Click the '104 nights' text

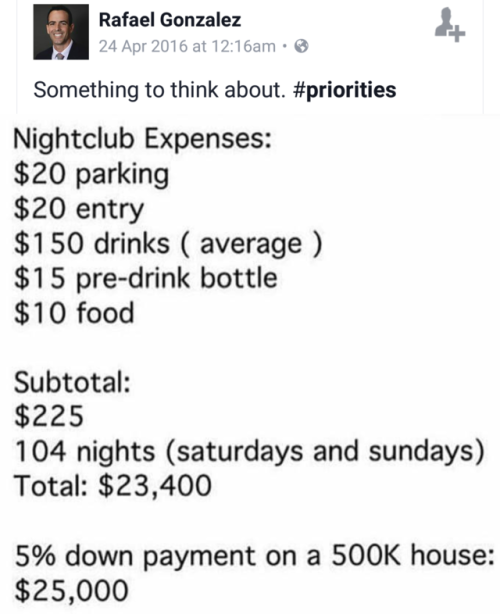[85, 451]
